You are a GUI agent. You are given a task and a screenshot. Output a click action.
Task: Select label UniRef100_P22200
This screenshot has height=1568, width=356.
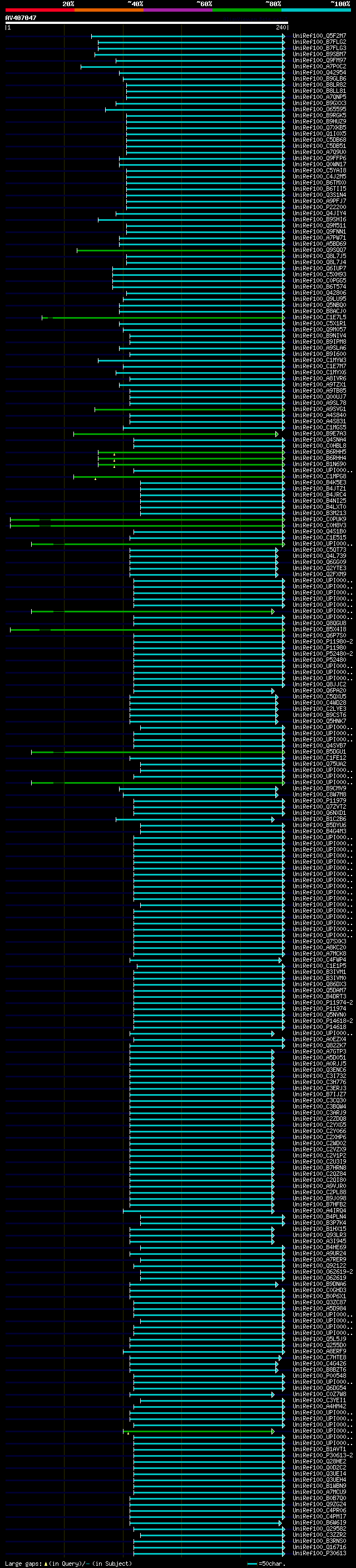(x=319, y=207)
